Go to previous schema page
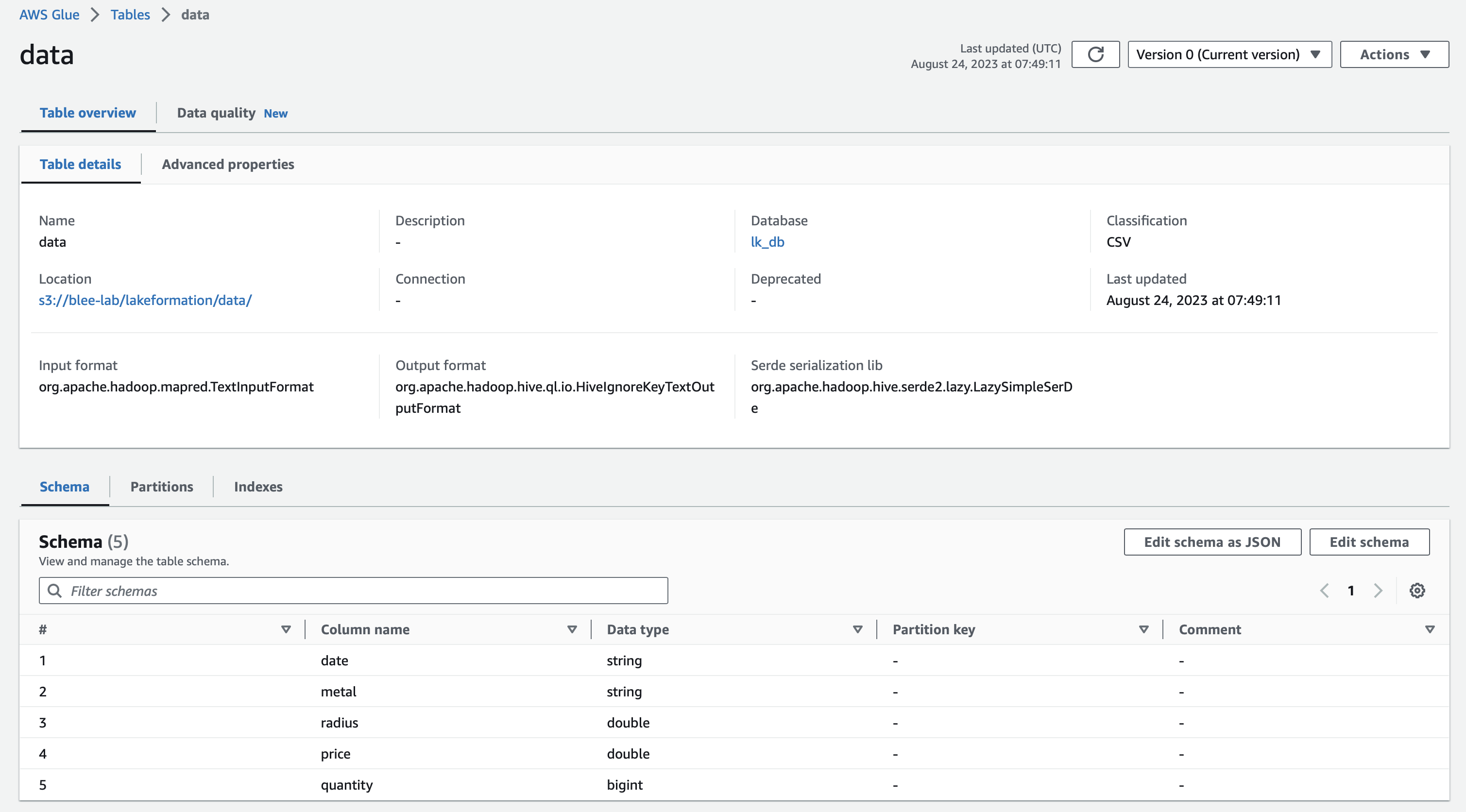The width and height of the screenshot is (1466, 812). [x=1324, y=591]
